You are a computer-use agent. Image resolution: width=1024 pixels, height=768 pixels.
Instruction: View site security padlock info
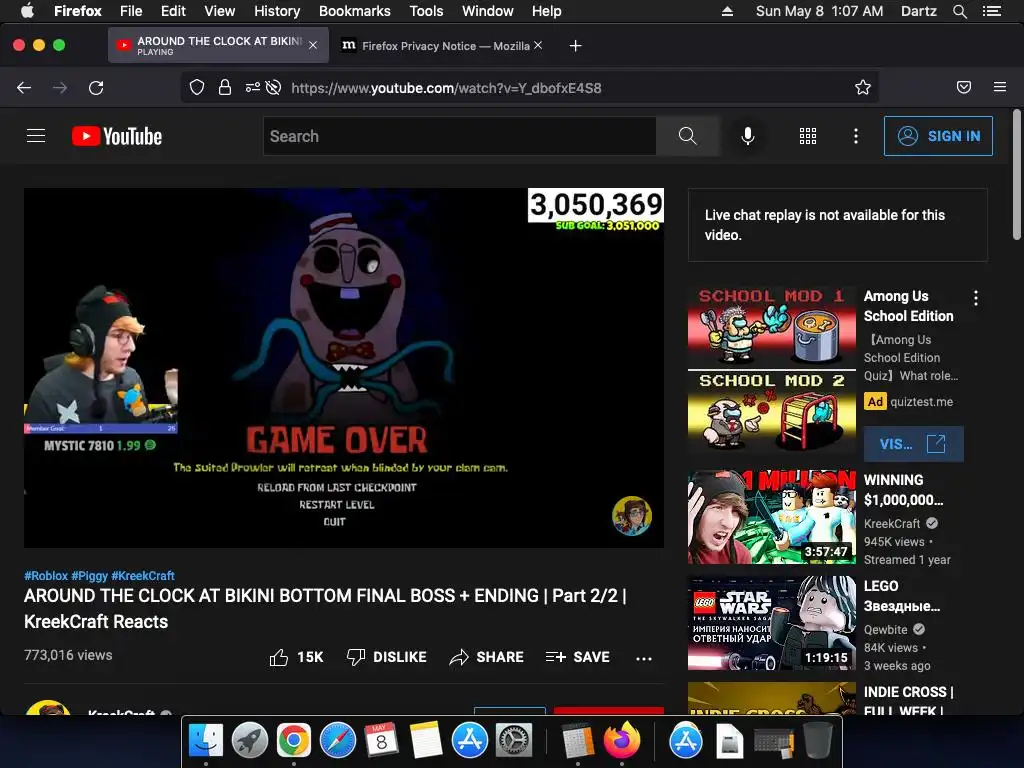pos(225,88)
